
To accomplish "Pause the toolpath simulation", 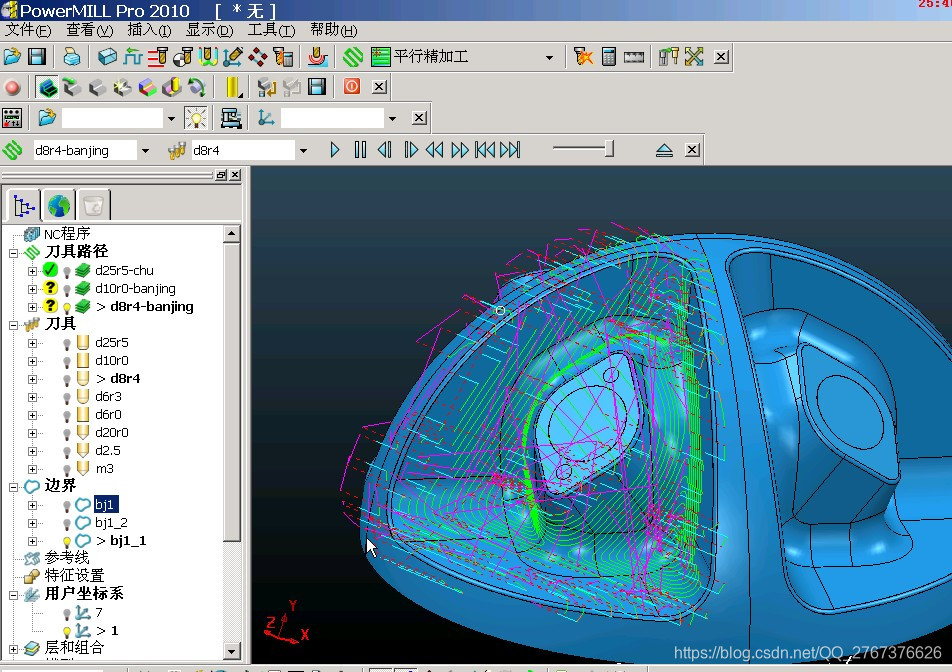I will (x=360, y=150).
